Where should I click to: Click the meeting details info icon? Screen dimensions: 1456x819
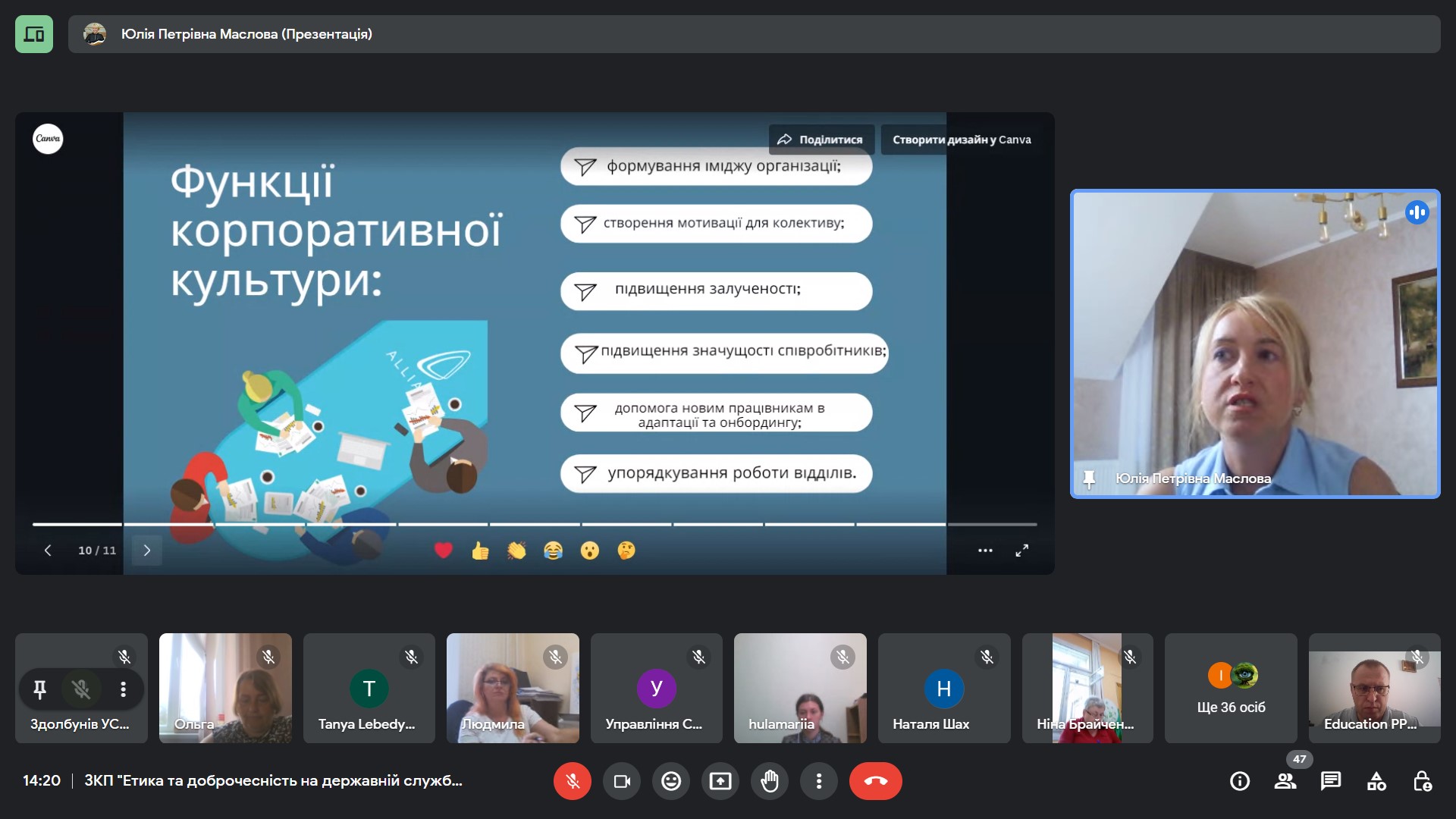[1239, 781]
